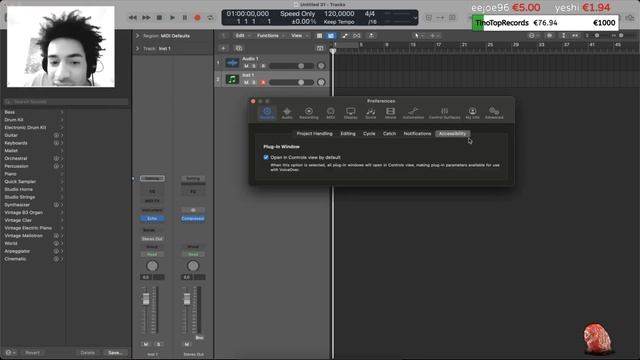Mute the Inst 1 track

246,82
